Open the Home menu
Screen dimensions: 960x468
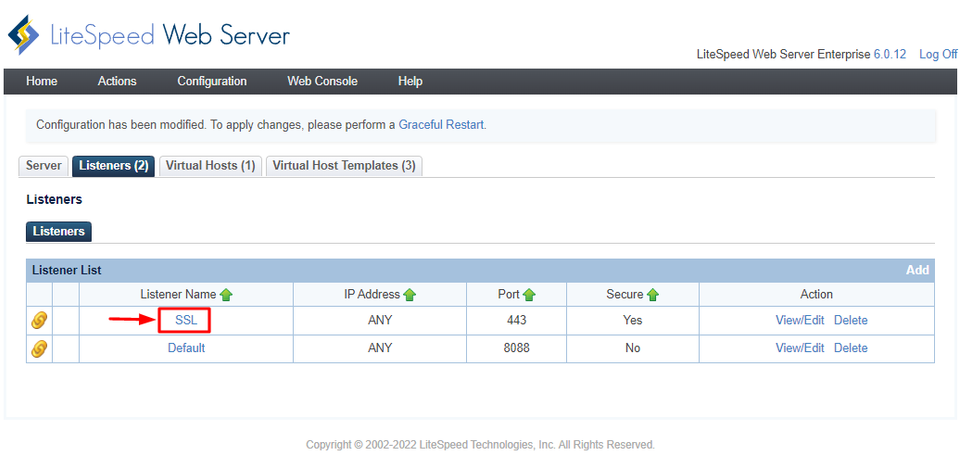coord(42,81)
